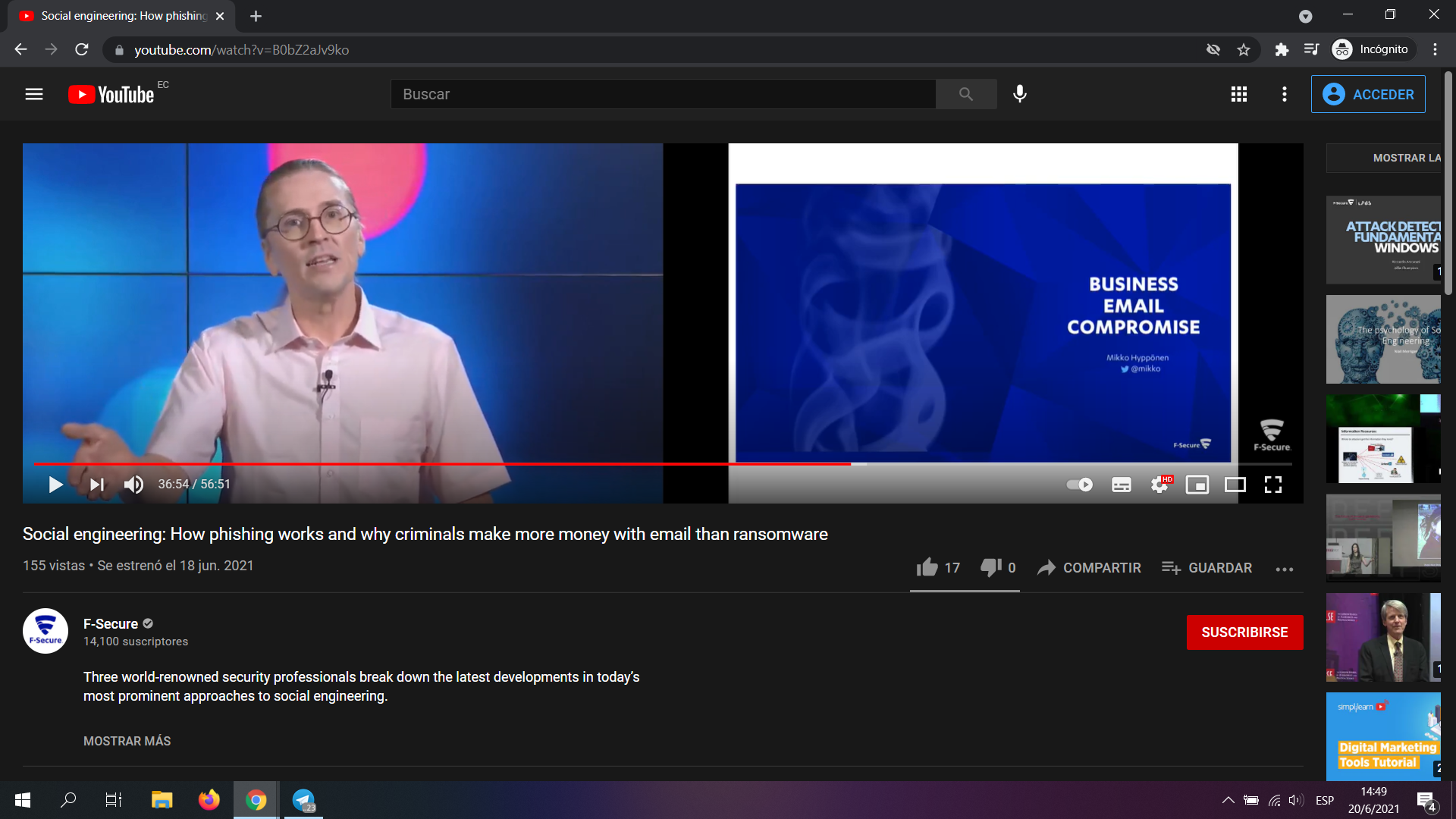Seek on the red progress bar
1456x819 pixels.
[455, 463]
